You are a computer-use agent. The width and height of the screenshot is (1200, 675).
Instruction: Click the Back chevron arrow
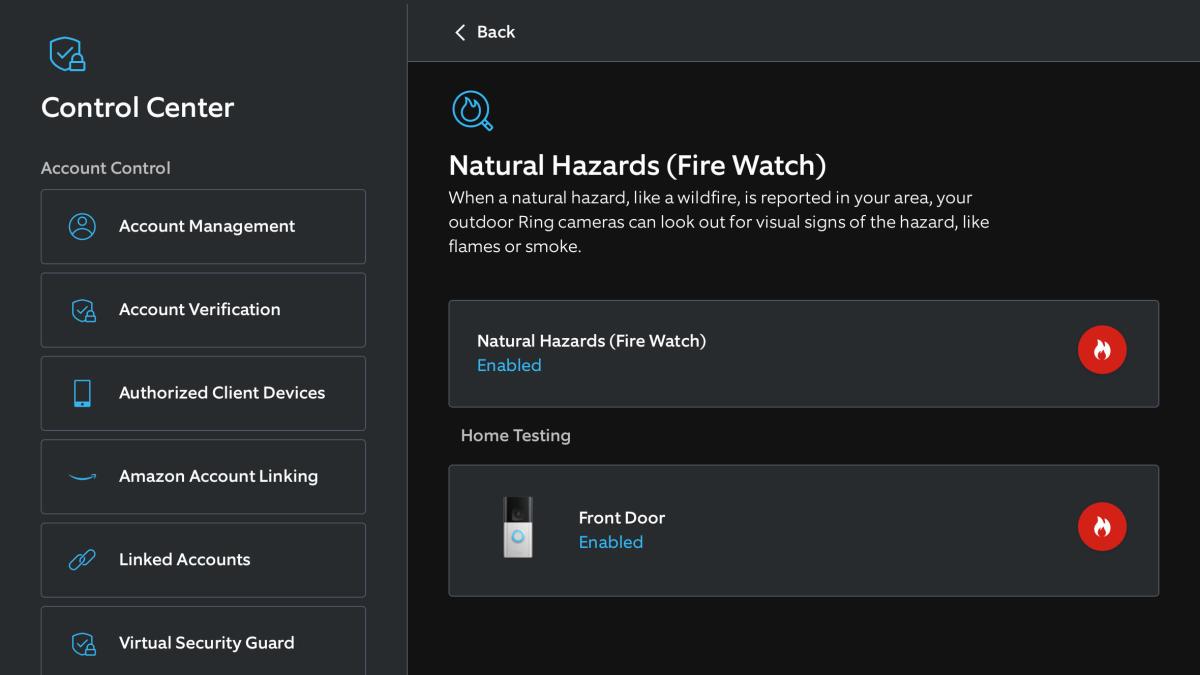pos(460,32)
